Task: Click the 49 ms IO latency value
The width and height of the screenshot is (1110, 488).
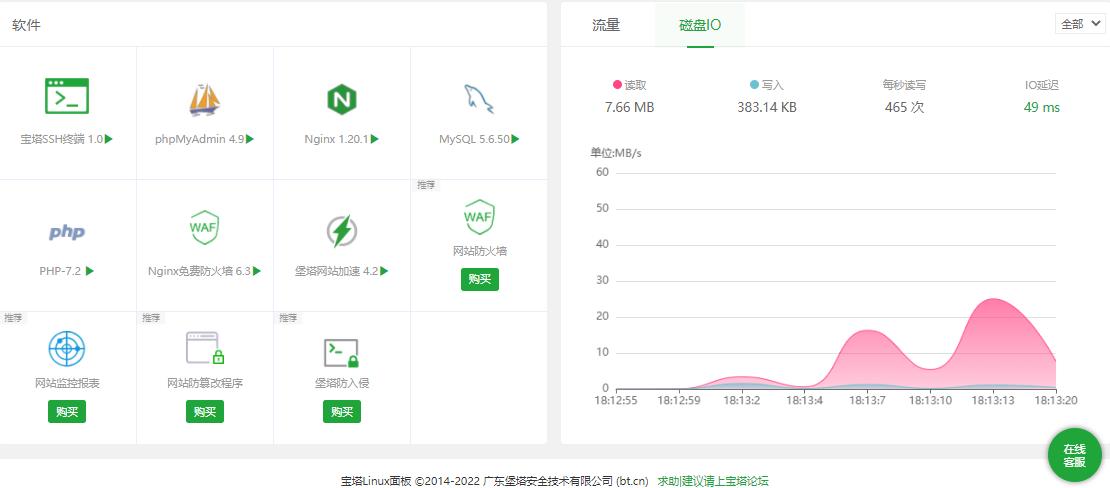Action: [x=1041, y=108]
